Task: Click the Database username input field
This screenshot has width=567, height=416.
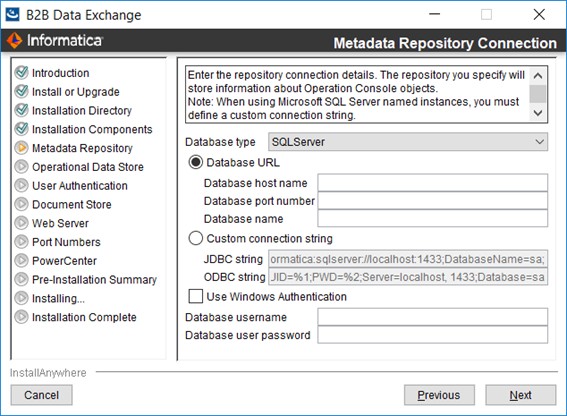Action: (x=433, y=317)
